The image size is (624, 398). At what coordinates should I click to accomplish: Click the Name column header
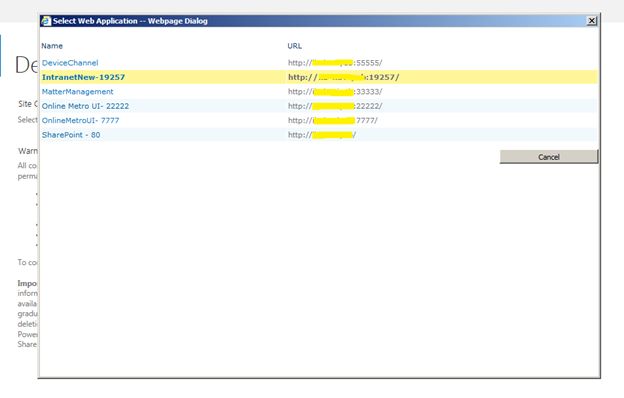point(52,46)
